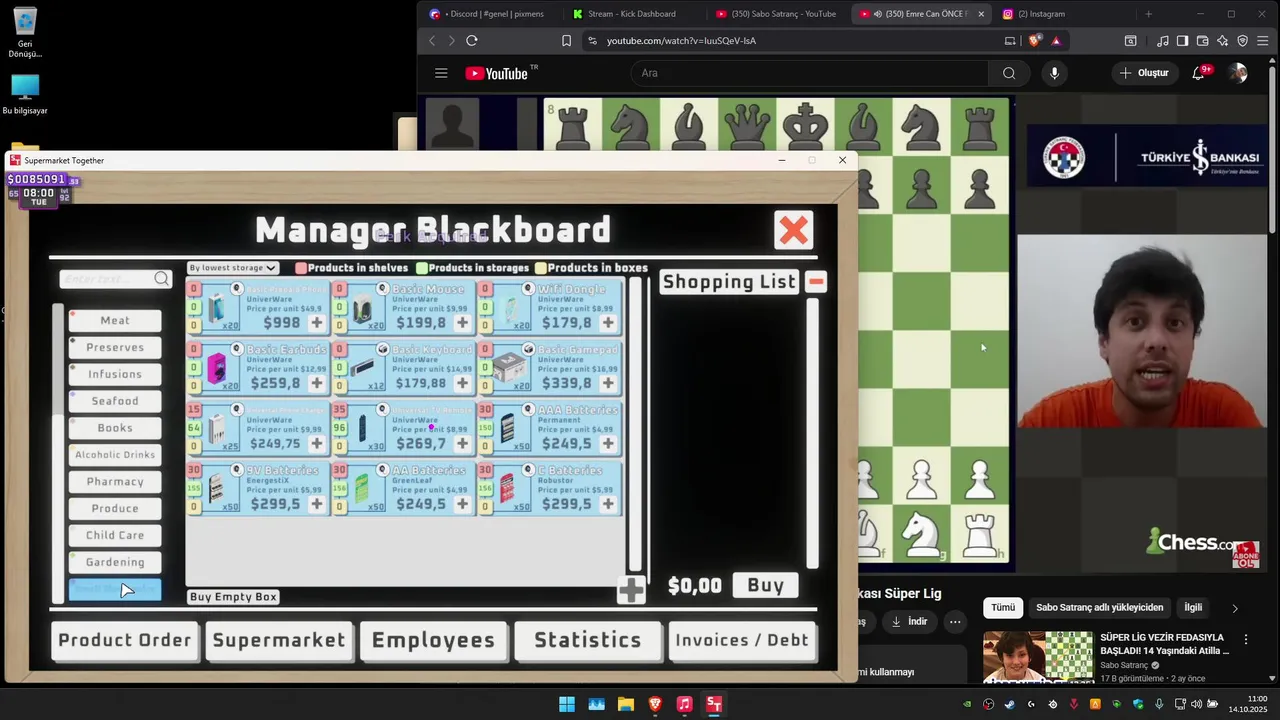Add Wifi Dongle to shopping list
Image resolution: width=1280 pixels, height=720 pixels.
pos(607,323)
